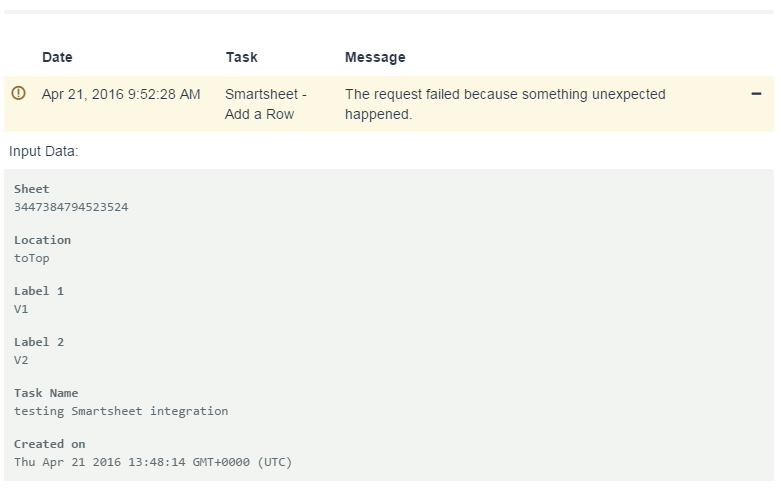Click the Label 2 field heading

pyautogui.click(x=39, y=342)
